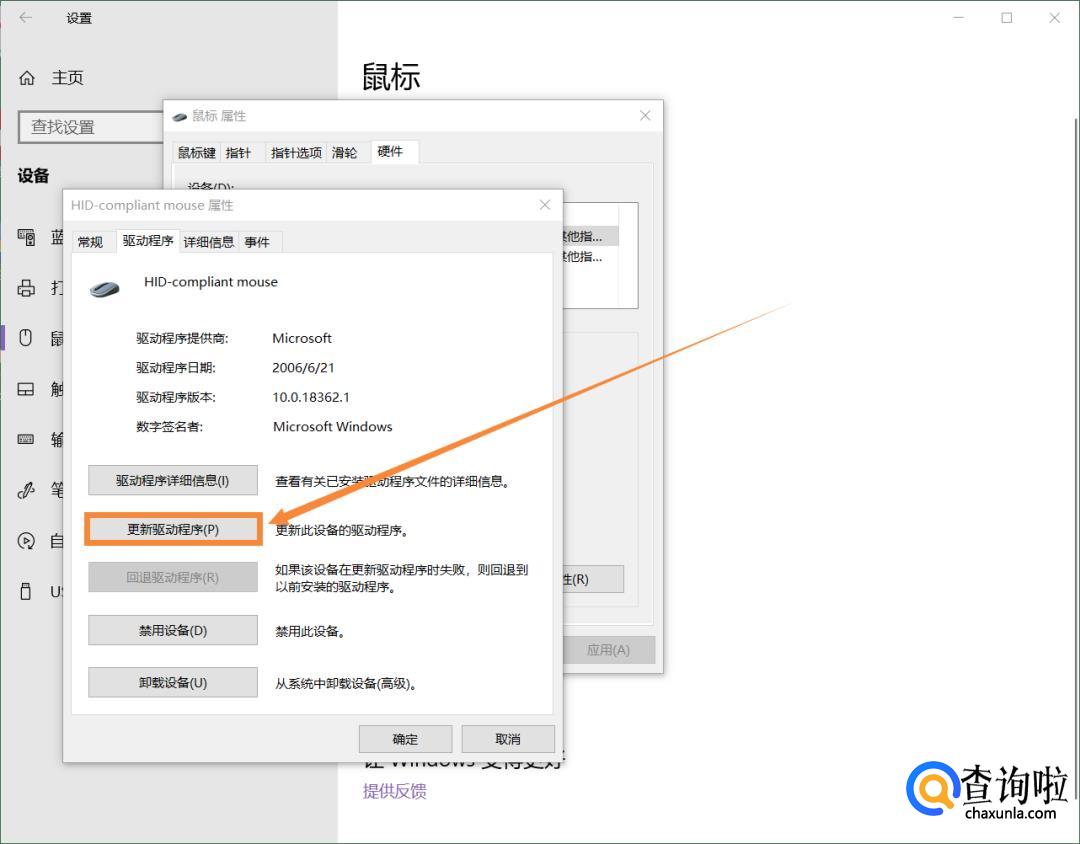Open the USB icon in sidebar

click(x=27, y=591)
